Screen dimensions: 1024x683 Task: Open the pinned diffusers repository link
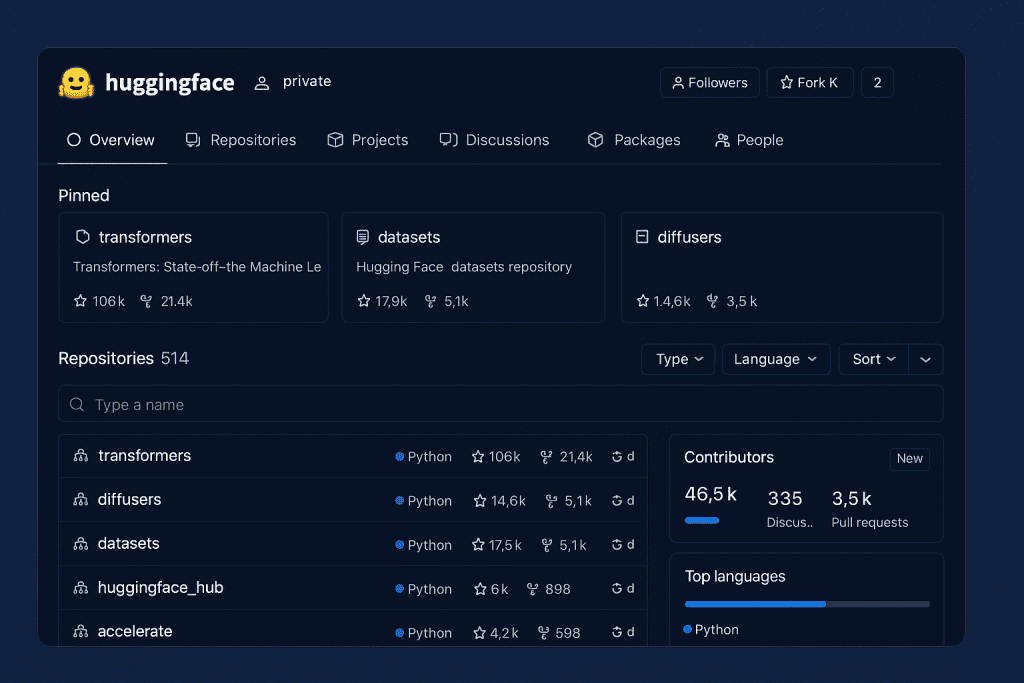pyautogui.click(x=689, y=237)
